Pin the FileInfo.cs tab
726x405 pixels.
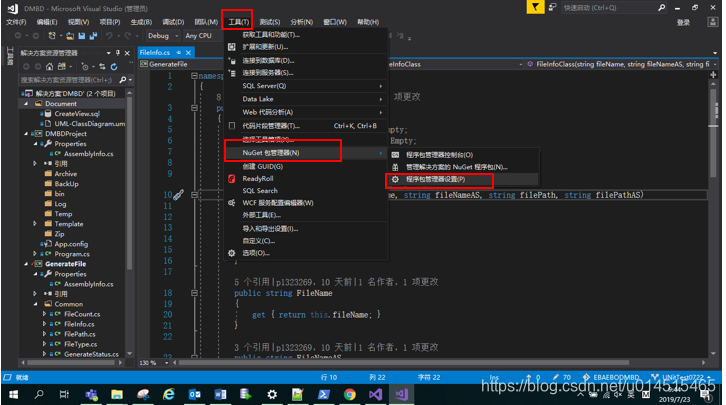(179, 52)
